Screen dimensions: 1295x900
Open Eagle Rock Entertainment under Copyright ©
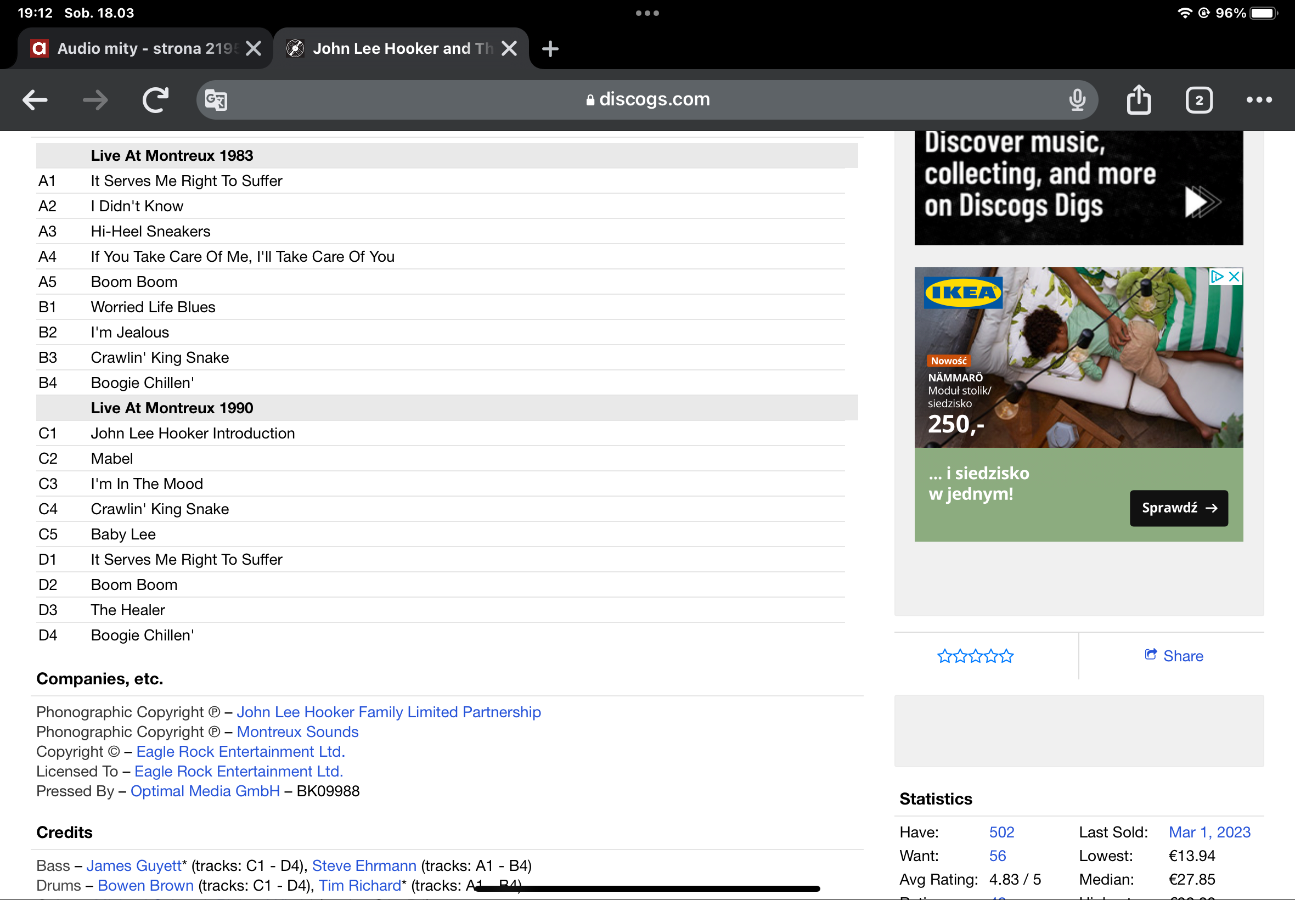(x=240, y=752)
